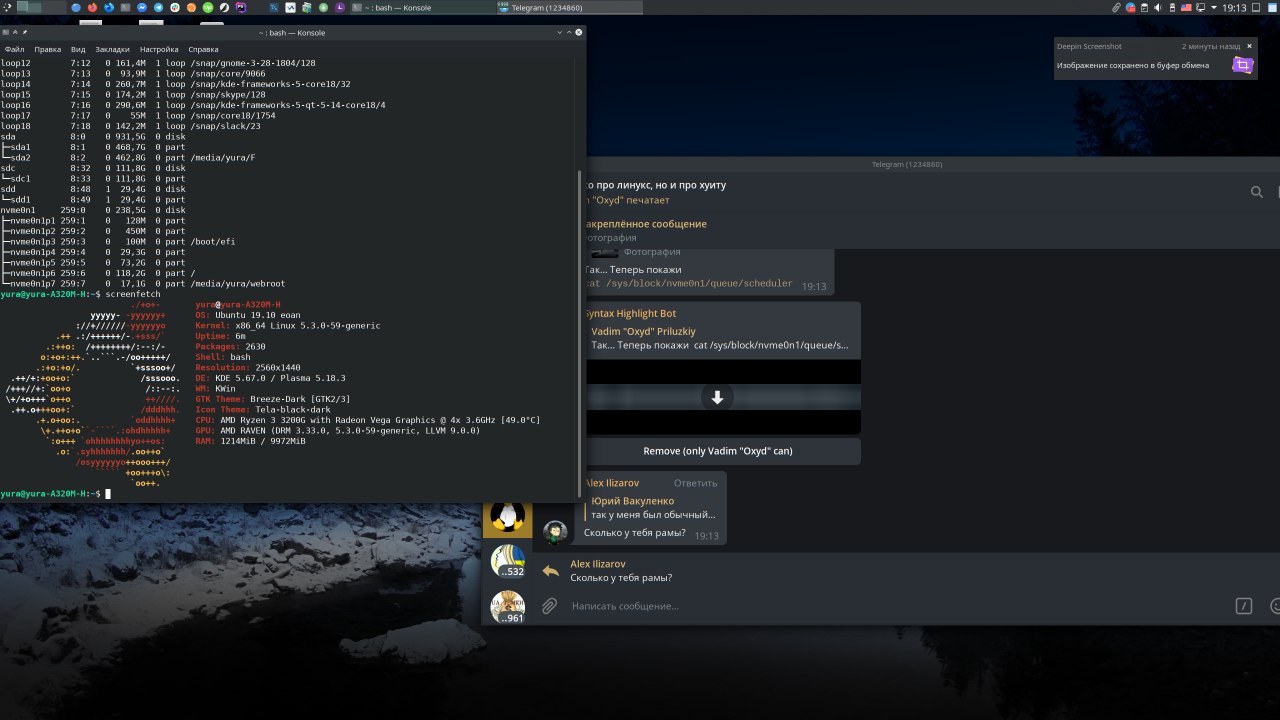Click the Vadim "Oxyd" Priluzkiy reply quote

click(x=718, y=338)
